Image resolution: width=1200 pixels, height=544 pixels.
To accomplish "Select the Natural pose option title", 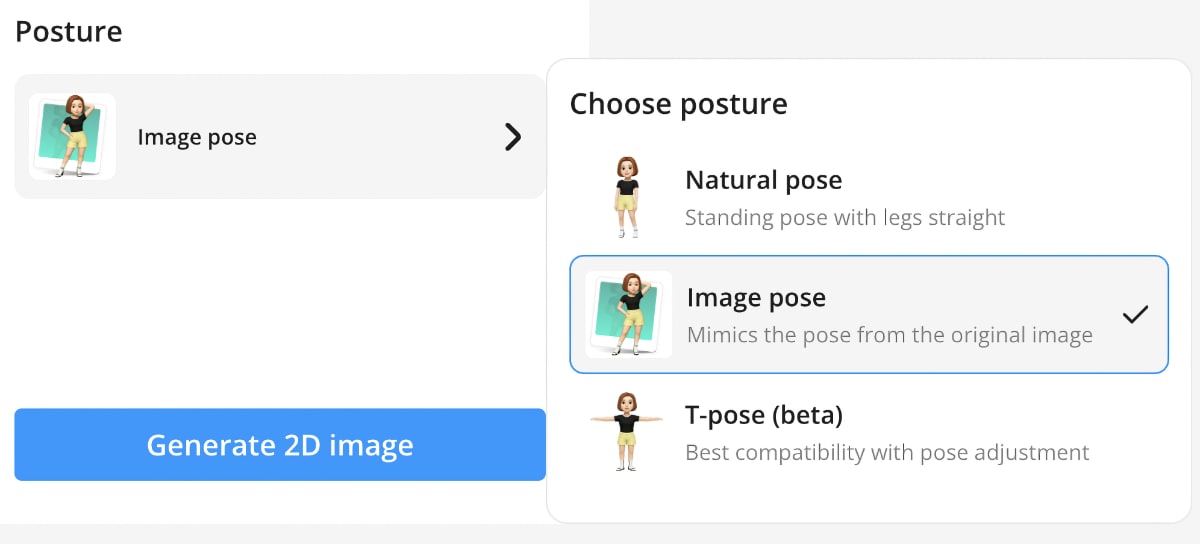I will coord(763,180).
